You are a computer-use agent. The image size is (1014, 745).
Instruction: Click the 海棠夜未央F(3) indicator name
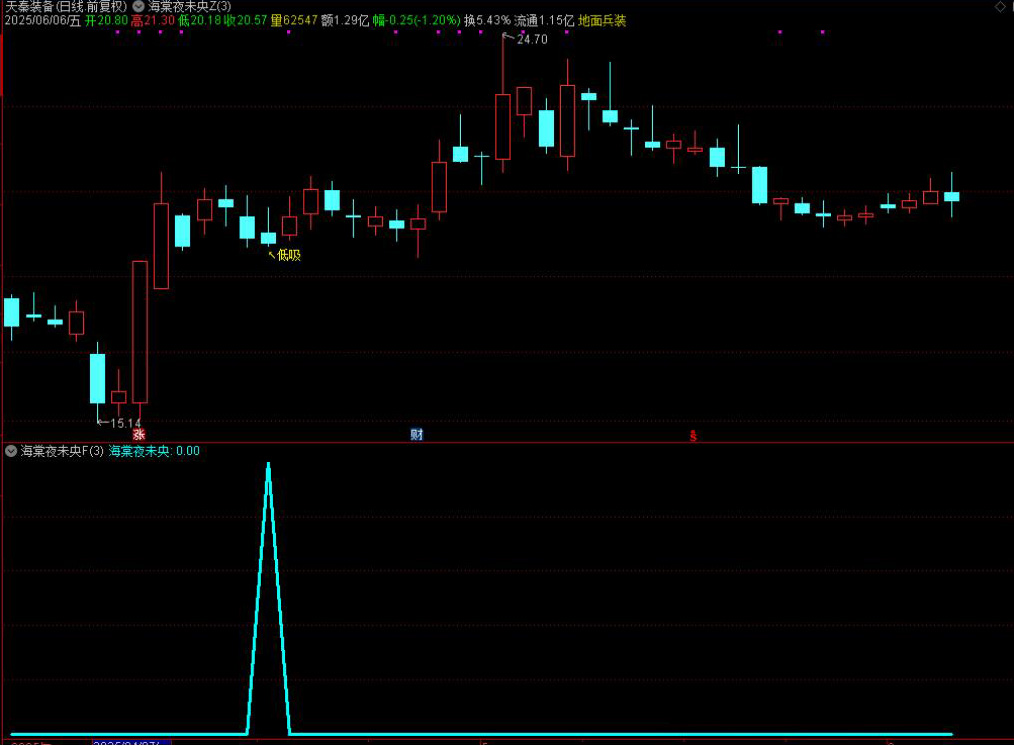point(62,451)
